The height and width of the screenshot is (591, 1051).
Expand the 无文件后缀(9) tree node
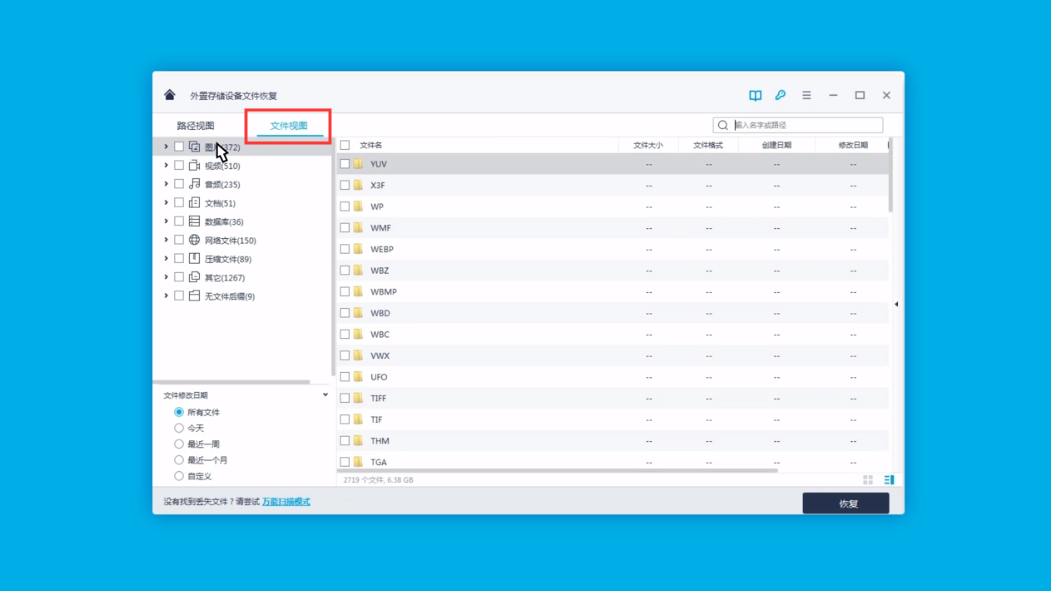166,296
